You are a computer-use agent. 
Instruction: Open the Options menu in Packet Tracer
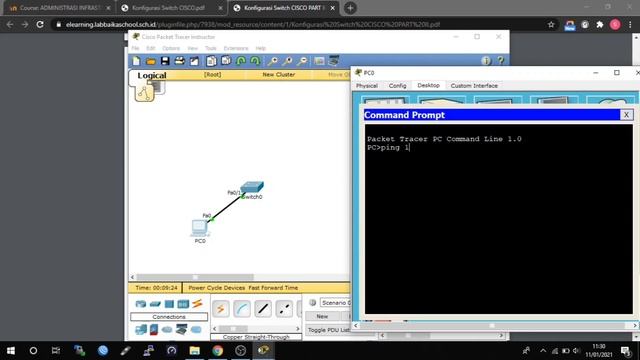coord(171,48)
